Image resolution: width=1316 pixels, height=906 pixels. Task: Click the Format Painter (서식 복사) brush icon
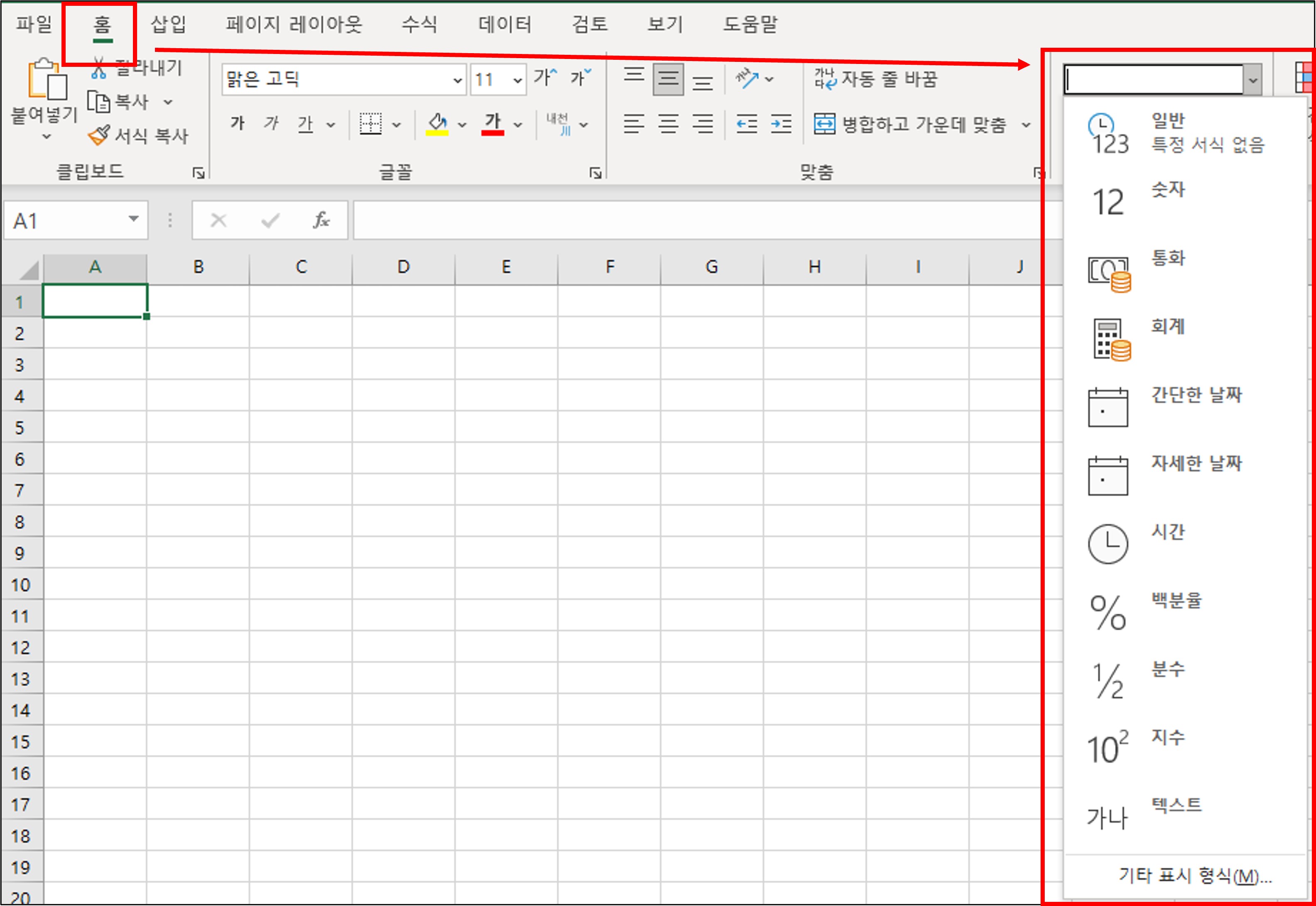click(98, 135)
